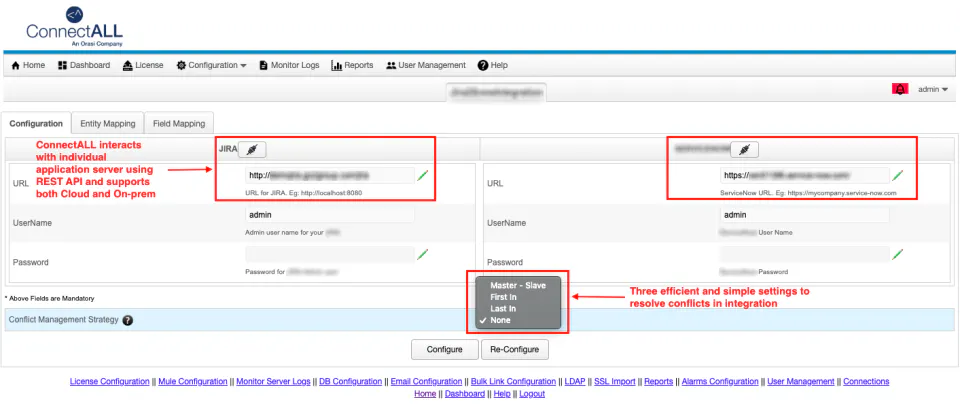The image size is (960, 404).
Task: Open Bulk Link Configuration footer link
Action: coord(513,381)
